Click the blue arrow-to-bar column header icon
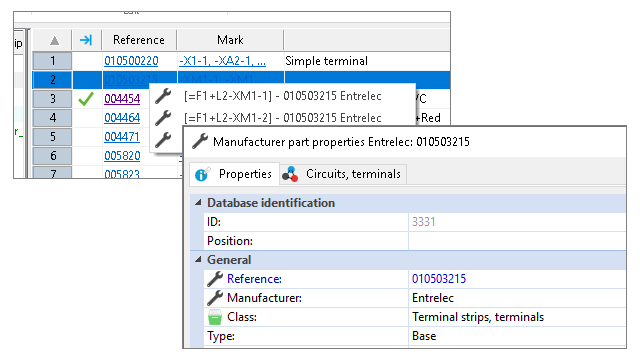 (86, 40)
